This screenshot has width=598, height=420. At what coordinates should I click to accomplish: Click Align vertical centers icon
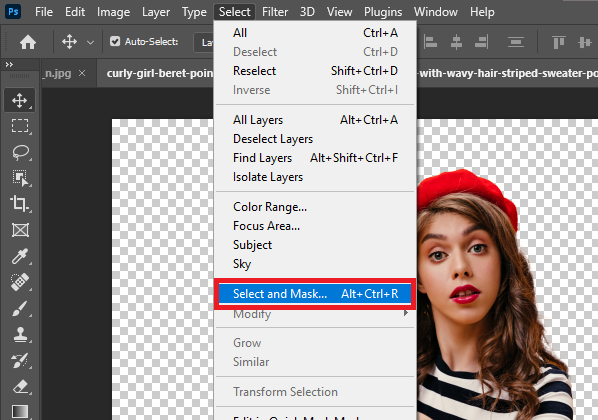[584, 42]
